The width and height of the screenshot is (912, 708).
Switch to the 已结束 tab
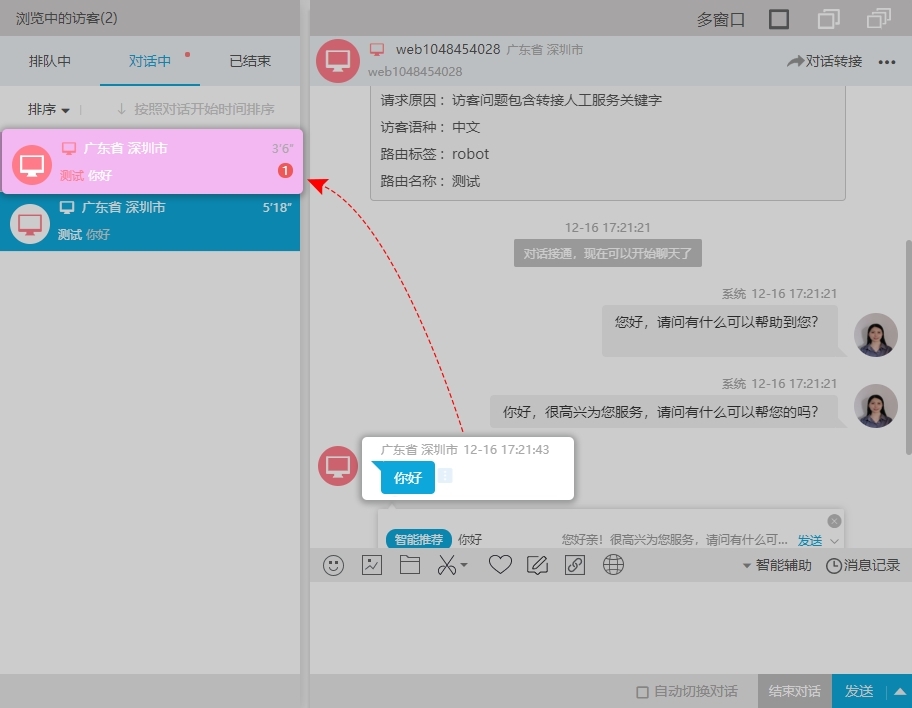248,60
